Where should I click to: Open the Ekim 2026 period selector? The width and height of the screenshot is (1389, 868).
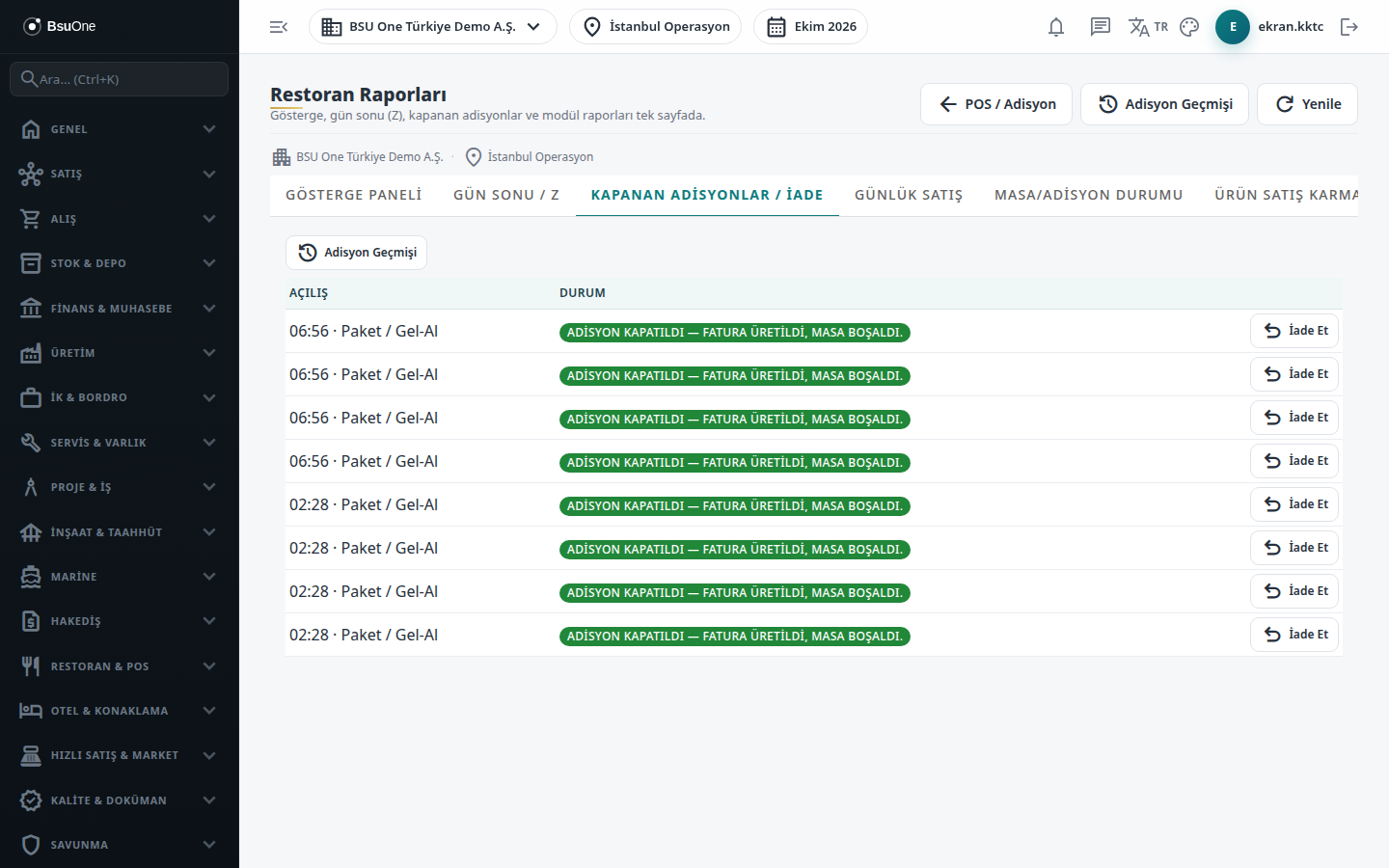tap(810, 27)
